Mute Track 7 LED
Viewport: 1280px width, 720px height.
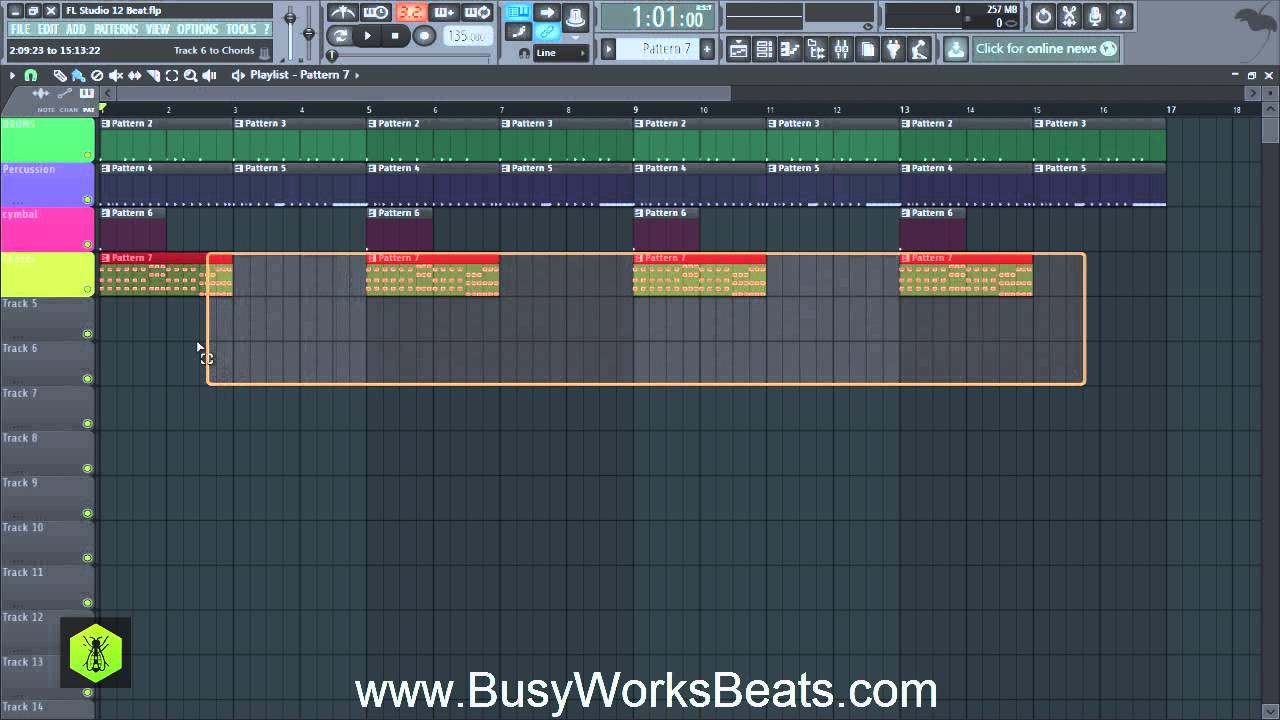click(88, 424)
